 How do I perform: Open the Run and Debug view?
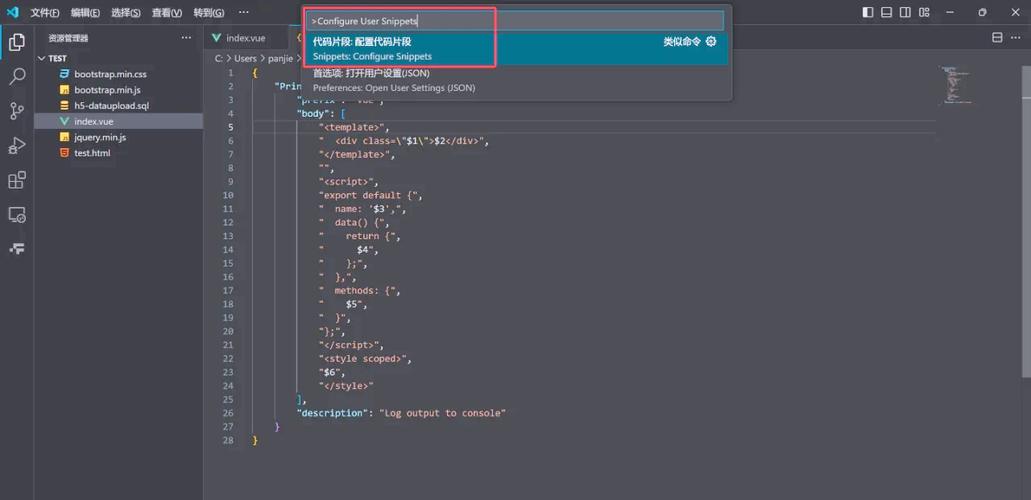(17, 146)
